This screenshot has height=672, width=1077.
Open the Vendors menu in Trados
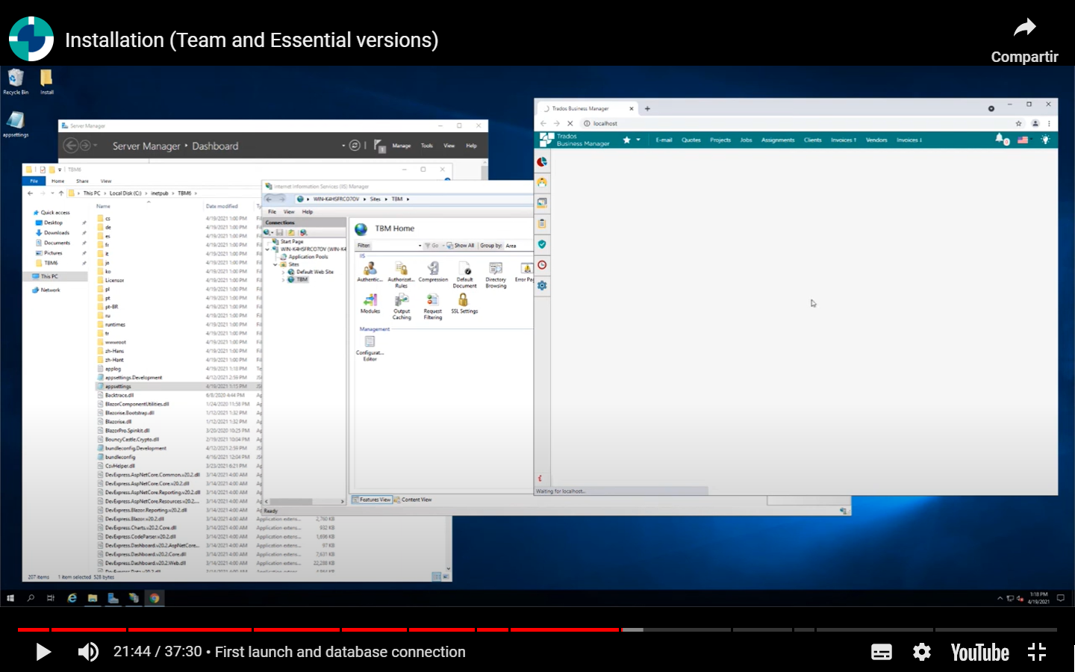pos(876,139)
